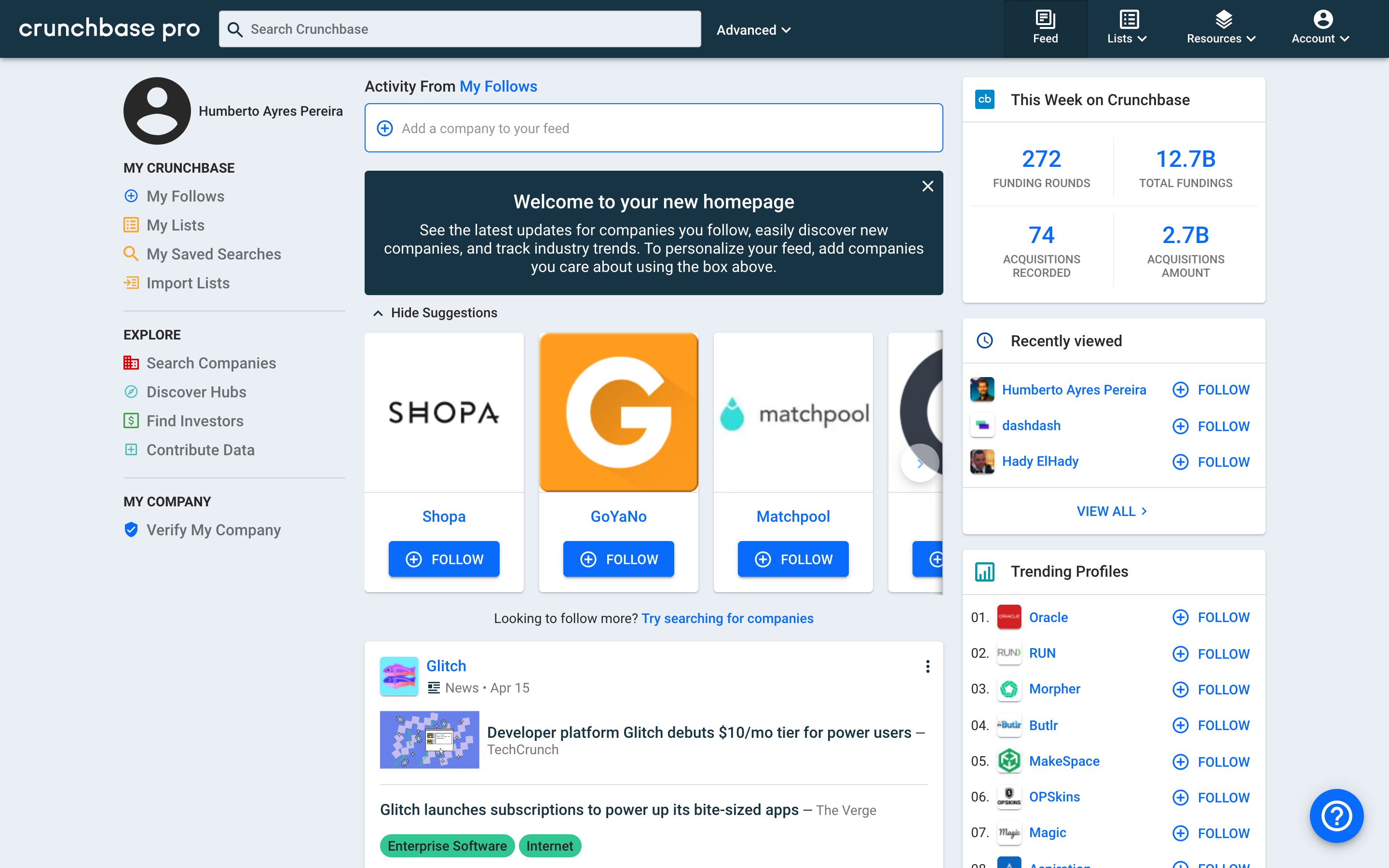Screen dimensions: 1389x868
Task: Collapse suggestions with Hide Suggestions
Action: point(435,313)
